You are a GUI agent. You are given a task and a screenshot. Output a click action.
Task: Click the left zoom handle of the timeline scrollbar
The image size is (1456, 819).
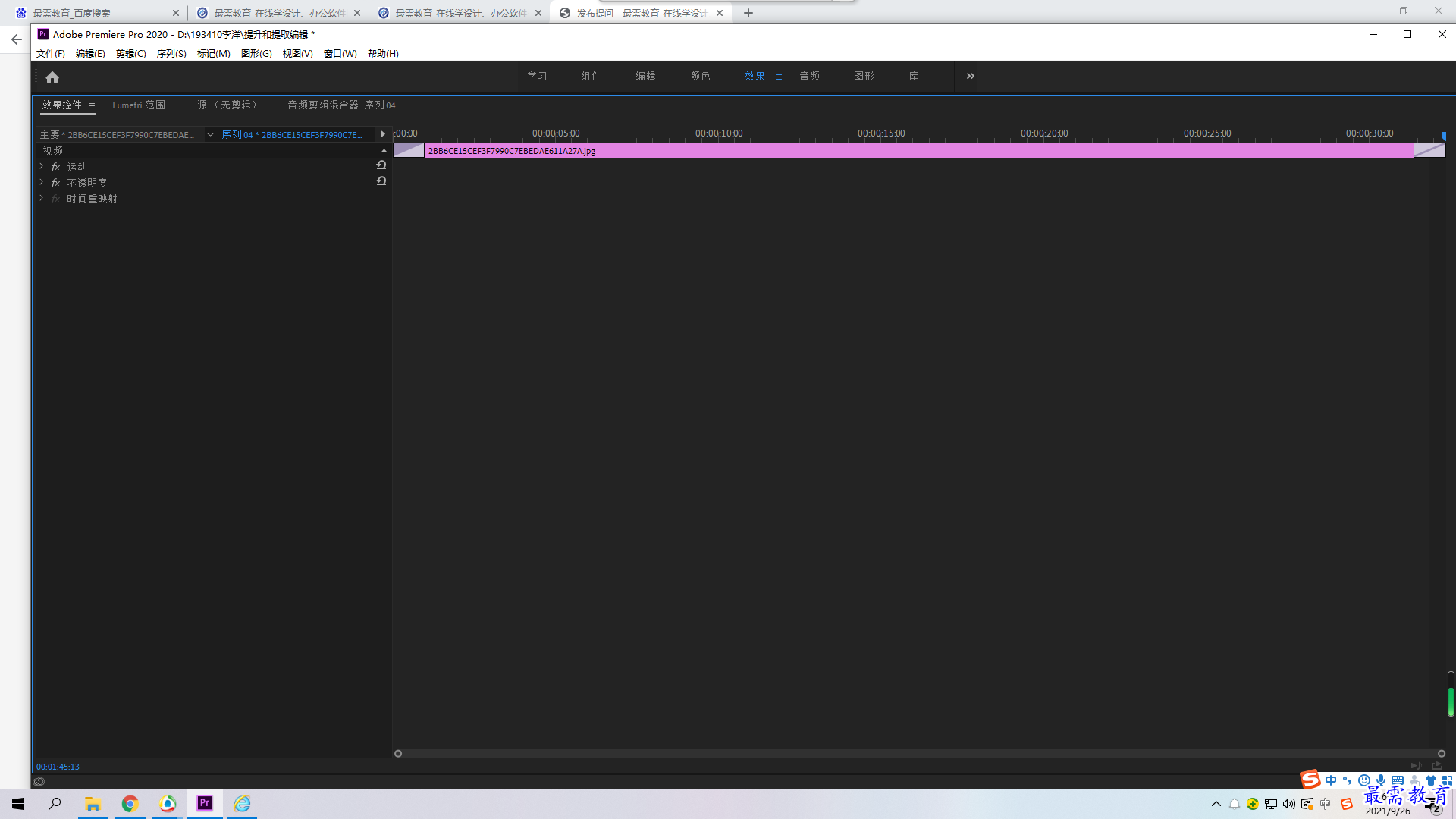398,754
